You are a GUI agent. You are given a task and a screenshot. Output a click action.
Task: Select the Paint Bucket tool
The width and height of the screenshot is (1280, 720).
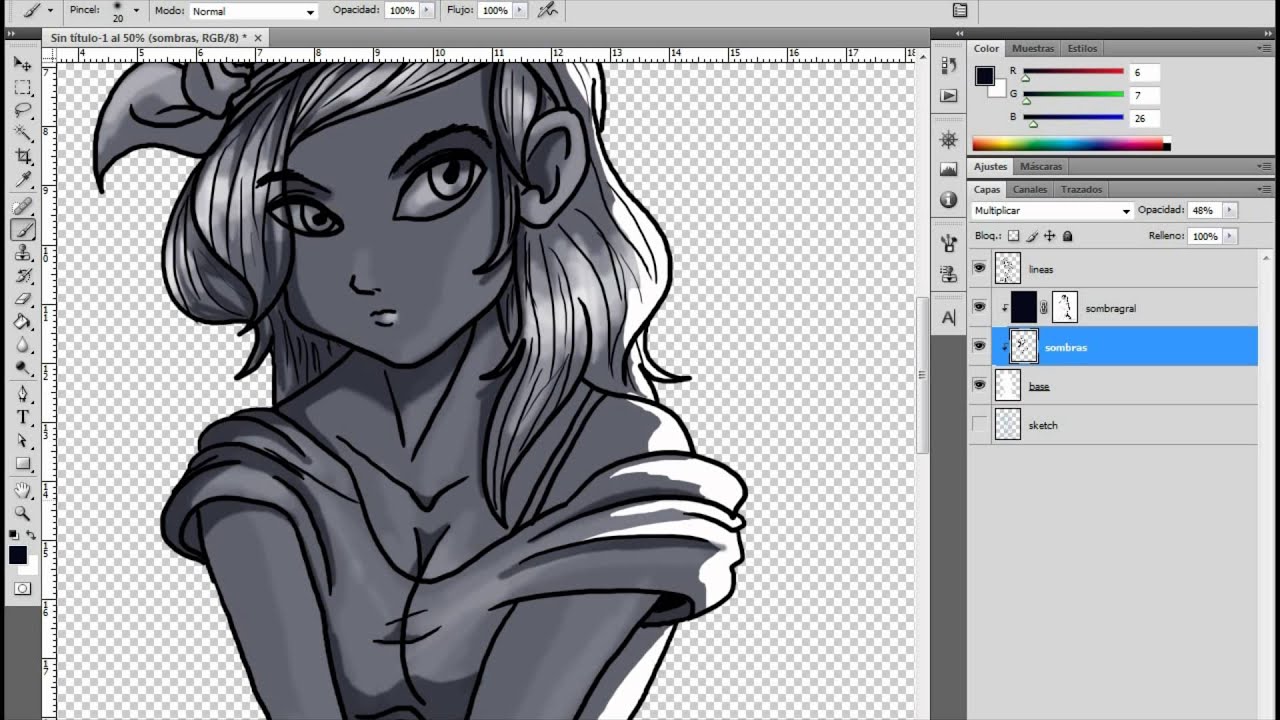coord(22,322)
